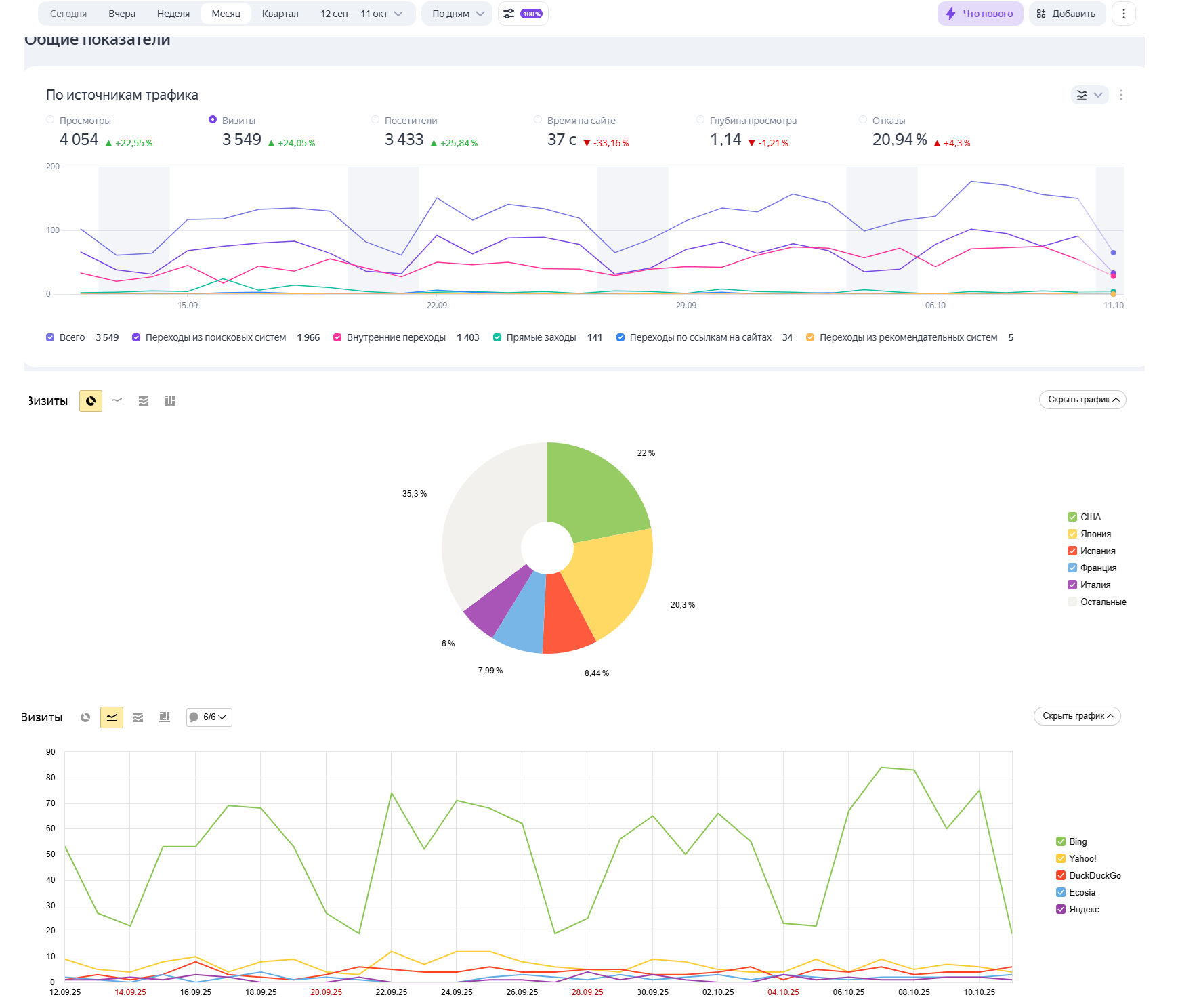Open the date range 12 сен — 11 окт dropdown
Viewport: 1178px width, 1008px height.
(x=361, y=14)
